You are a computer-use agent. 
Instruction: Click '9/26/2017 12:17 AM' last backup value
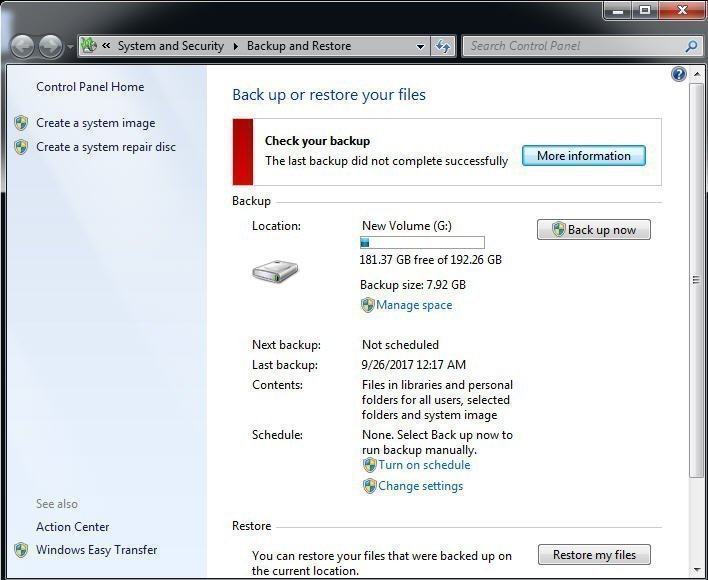tap(414, 365)
